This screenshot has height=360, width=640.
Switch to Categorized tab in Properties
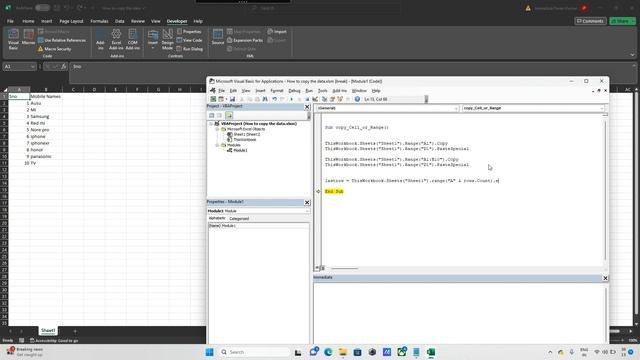[x=239, y=218]
